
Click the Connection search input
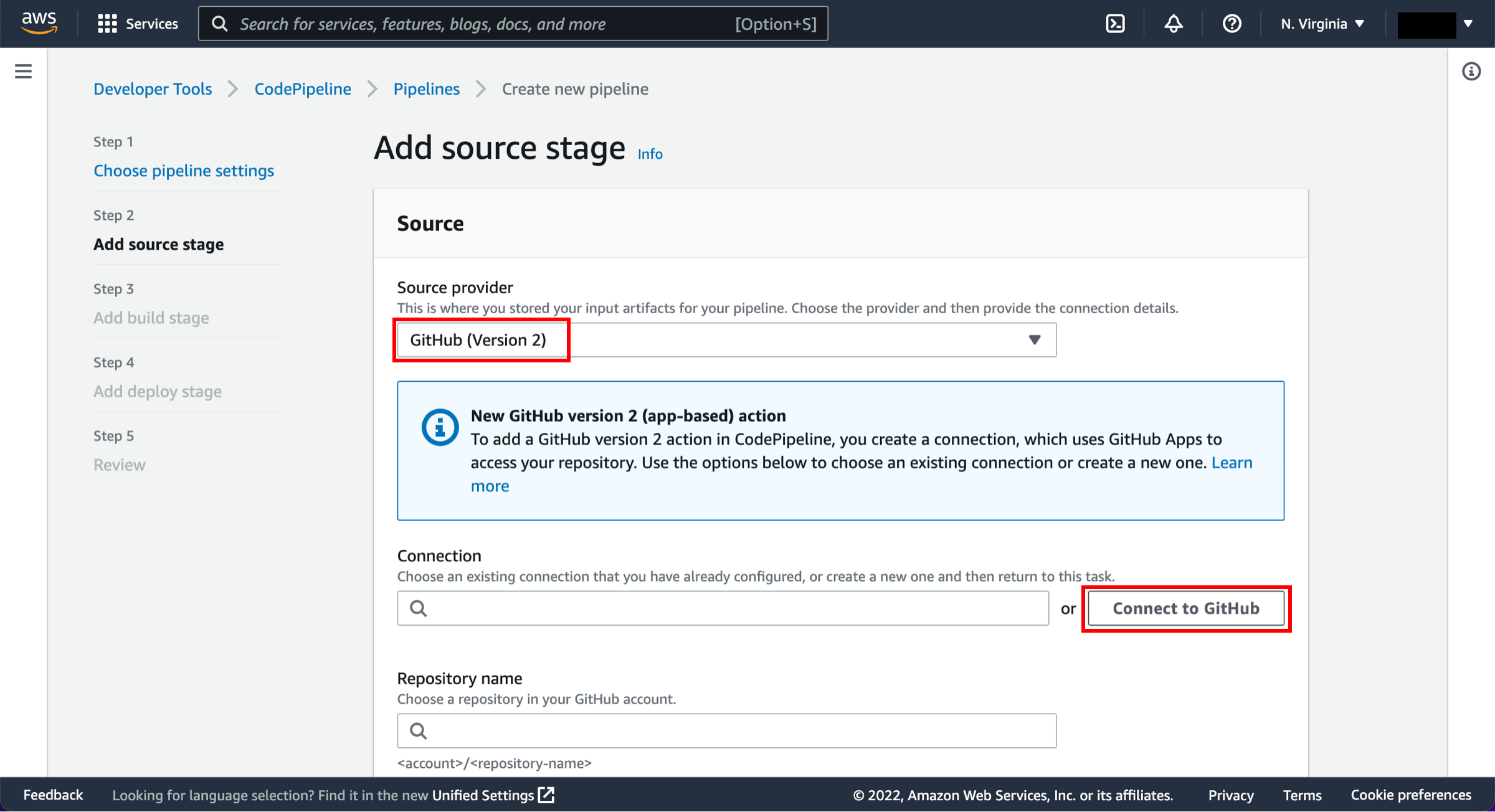coord(723,608)
